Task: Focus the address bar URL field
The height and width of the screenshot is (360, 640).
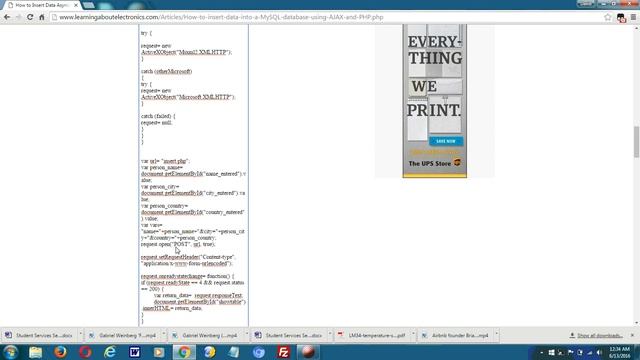Action: point(327,17)
